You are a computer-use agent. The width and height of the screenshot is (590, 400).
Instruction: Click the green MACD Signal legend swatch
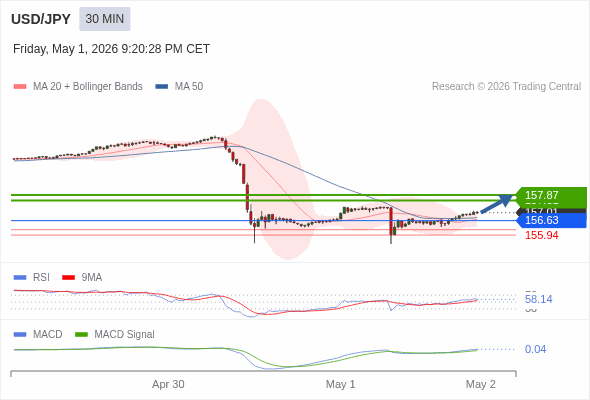tap(81, 335)
